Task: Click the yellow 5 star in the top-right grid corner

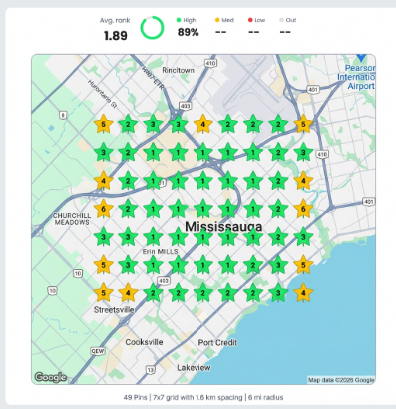Action: click(303, 124)
